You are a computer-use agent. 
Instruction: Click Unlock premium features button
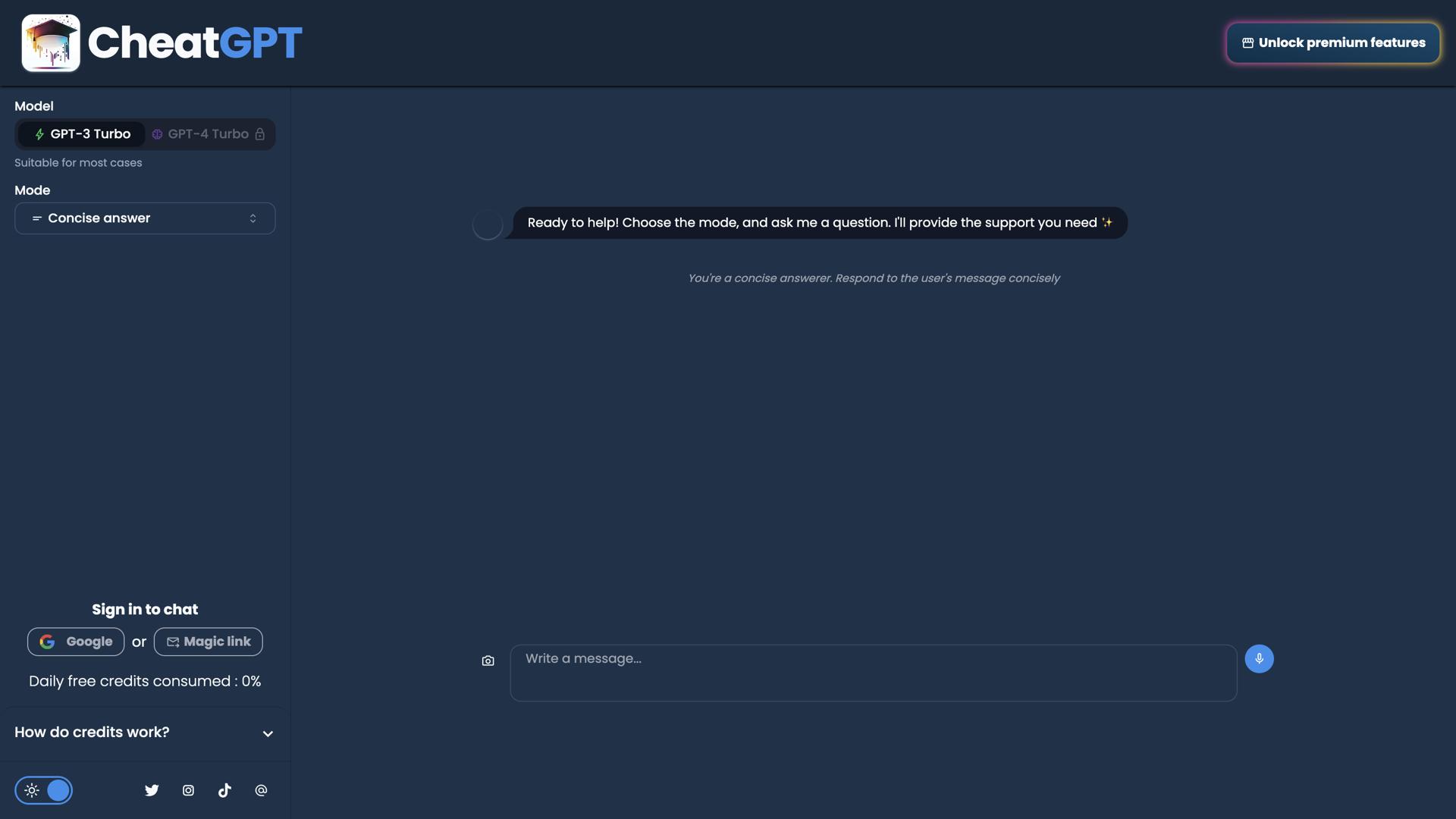(x=1333, y=42)
